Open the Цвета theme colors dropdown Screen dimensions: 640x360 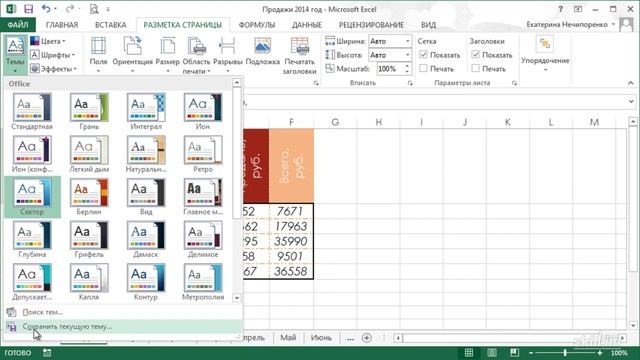[48, 41]
